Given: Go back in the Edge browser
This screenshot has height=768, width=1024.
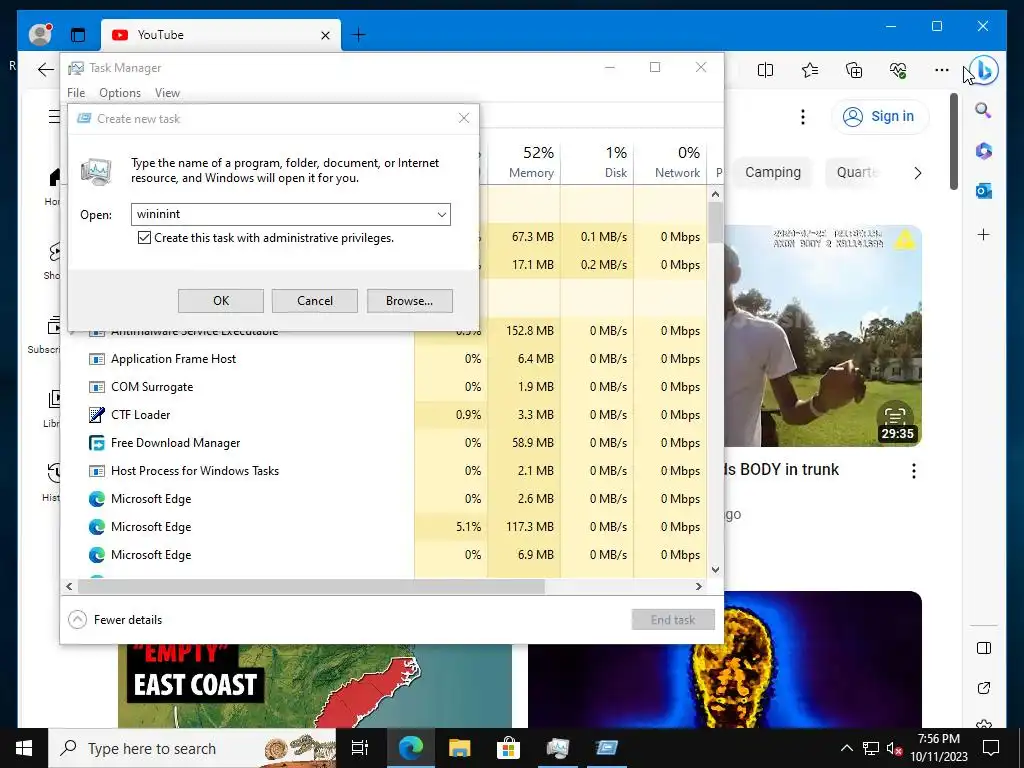Looking at the screenshot, I should (46, 69).
